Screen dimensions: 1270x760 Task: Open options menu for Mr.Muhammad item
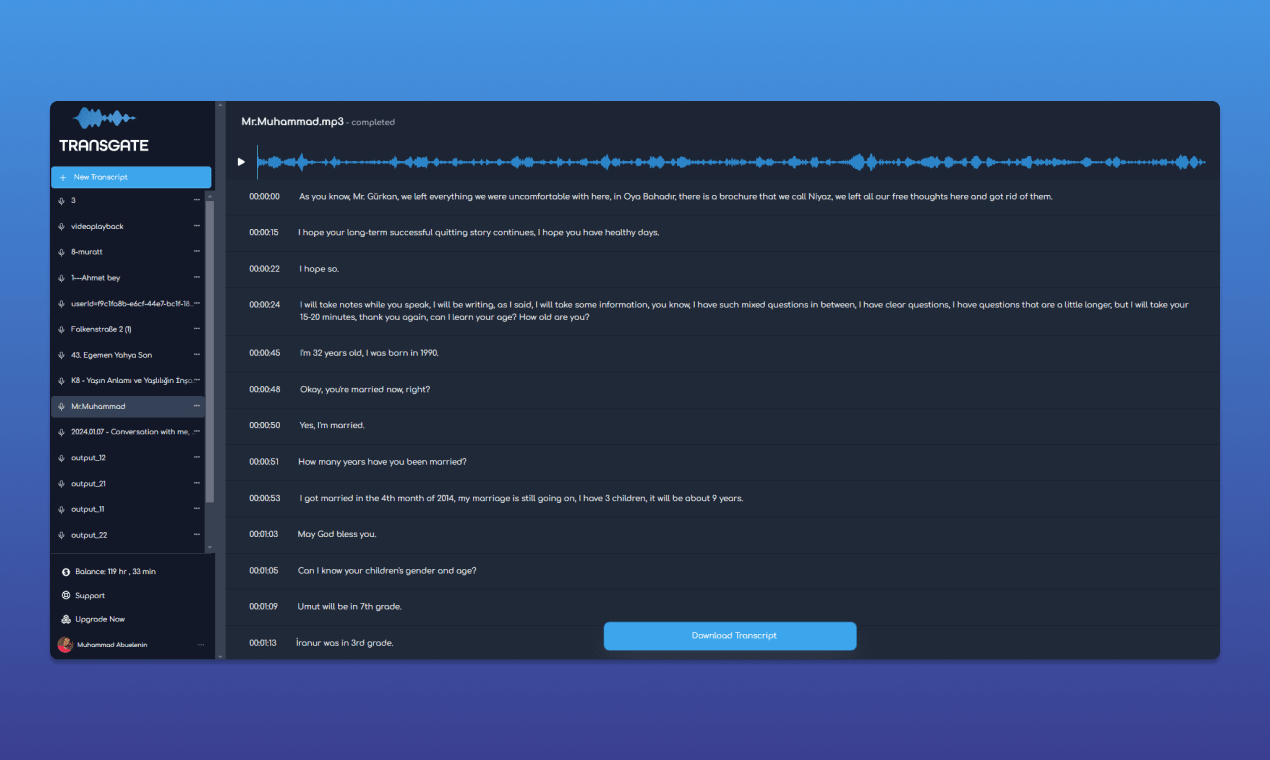tap(197, 407)
